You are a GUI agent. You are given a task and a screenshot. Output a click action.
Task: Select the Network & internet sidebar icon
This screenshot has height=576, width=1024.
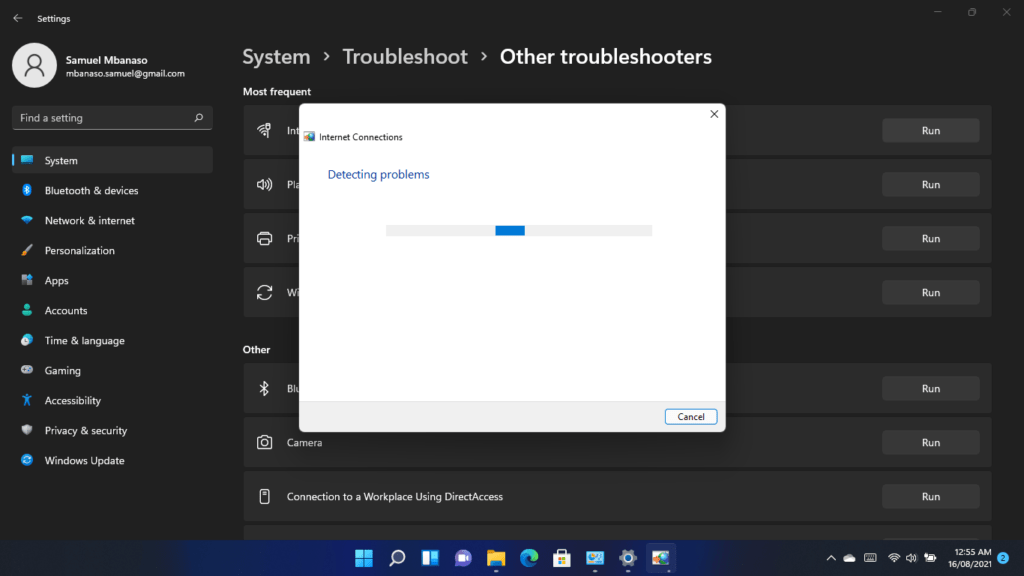click(x=28, y=220)
